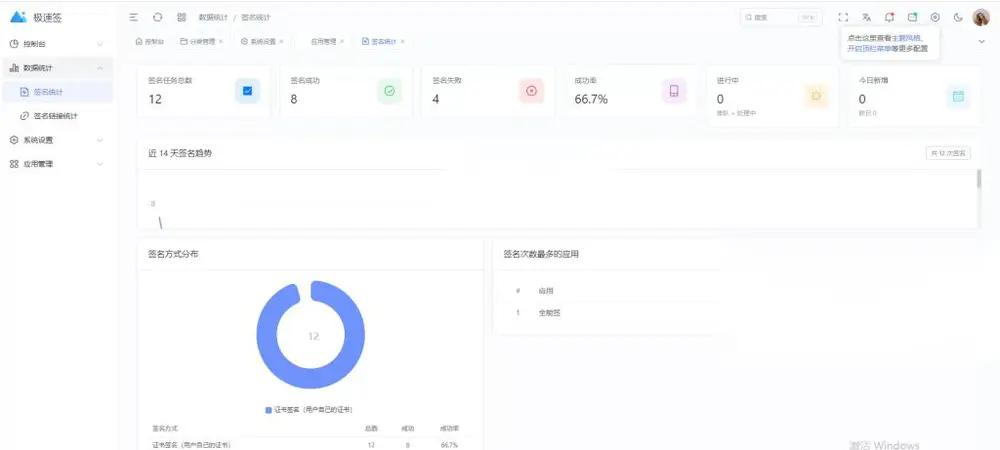Expand the 控制台 sidebar menu chevron
The height and width of the screenshot is (450, 1000).
[x=100, y=44]
